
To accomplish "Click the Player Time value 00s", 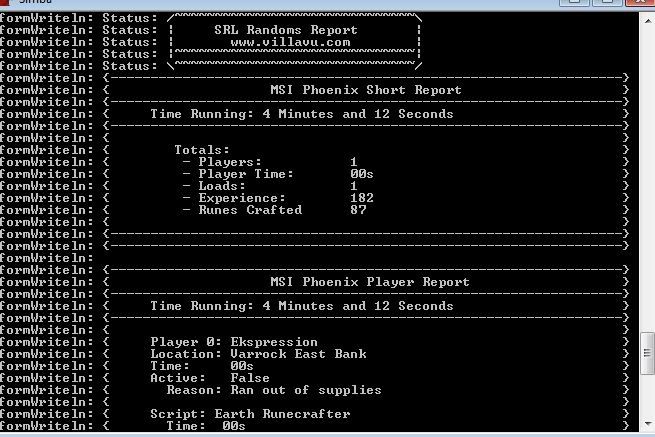I will coord(362,174).
